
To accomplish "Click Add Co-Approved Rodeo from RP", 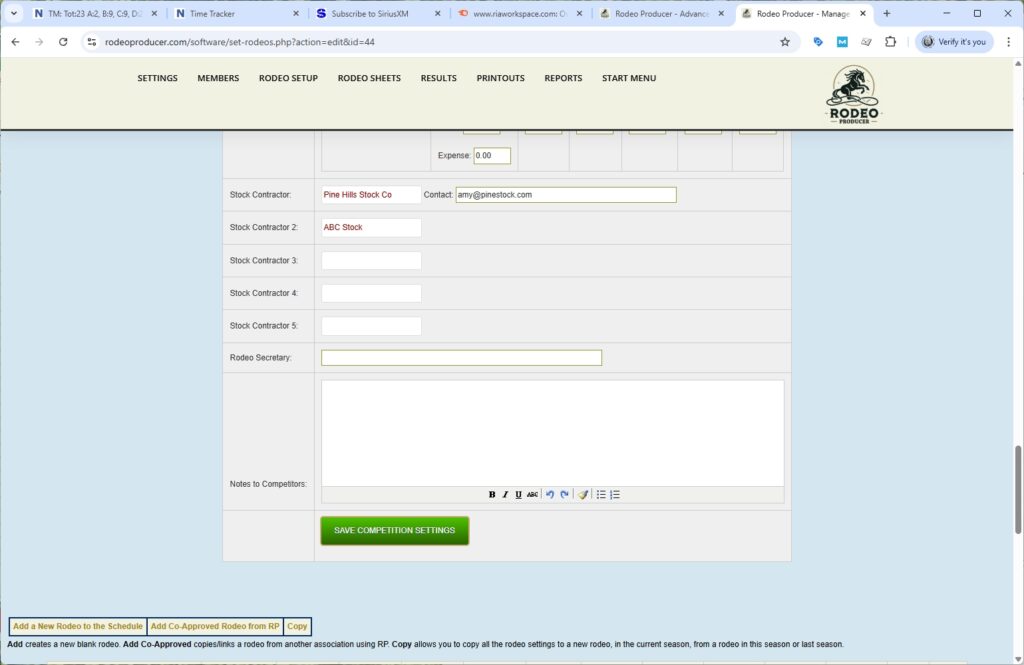I will coord(215,627).
